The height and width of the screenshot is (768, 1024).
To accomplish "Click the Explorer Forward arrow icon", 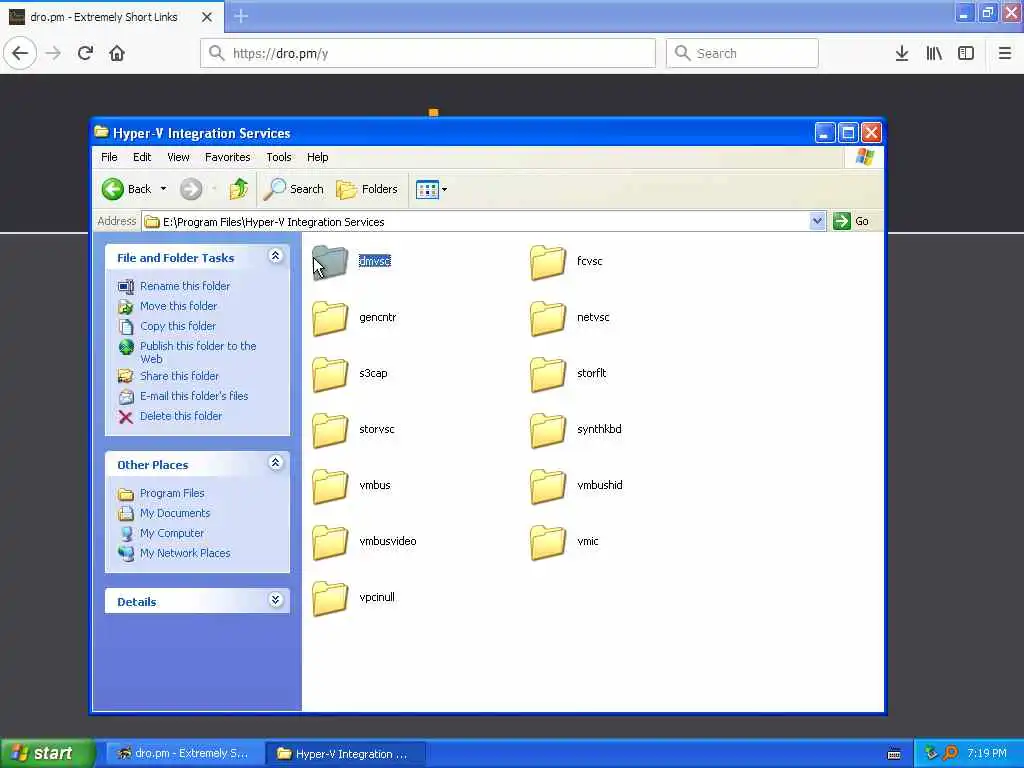I will (191, 189).
